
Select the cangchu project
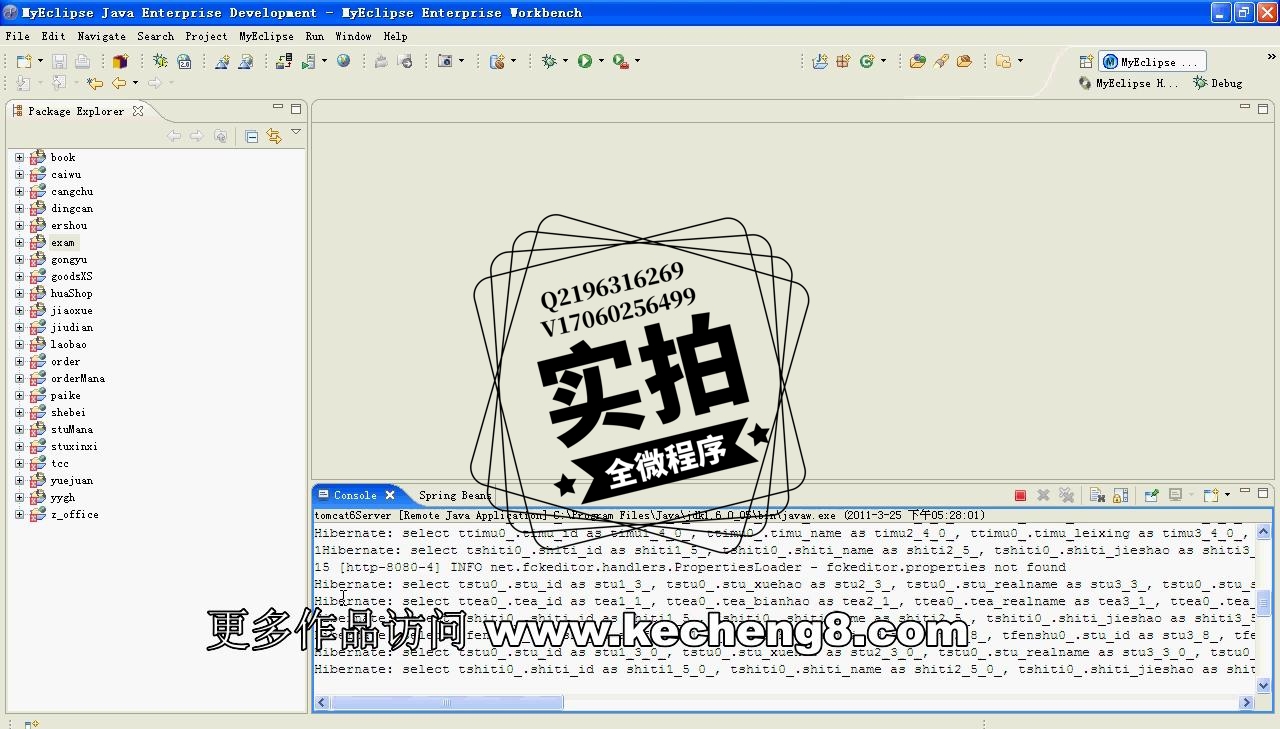coord(72,191)
